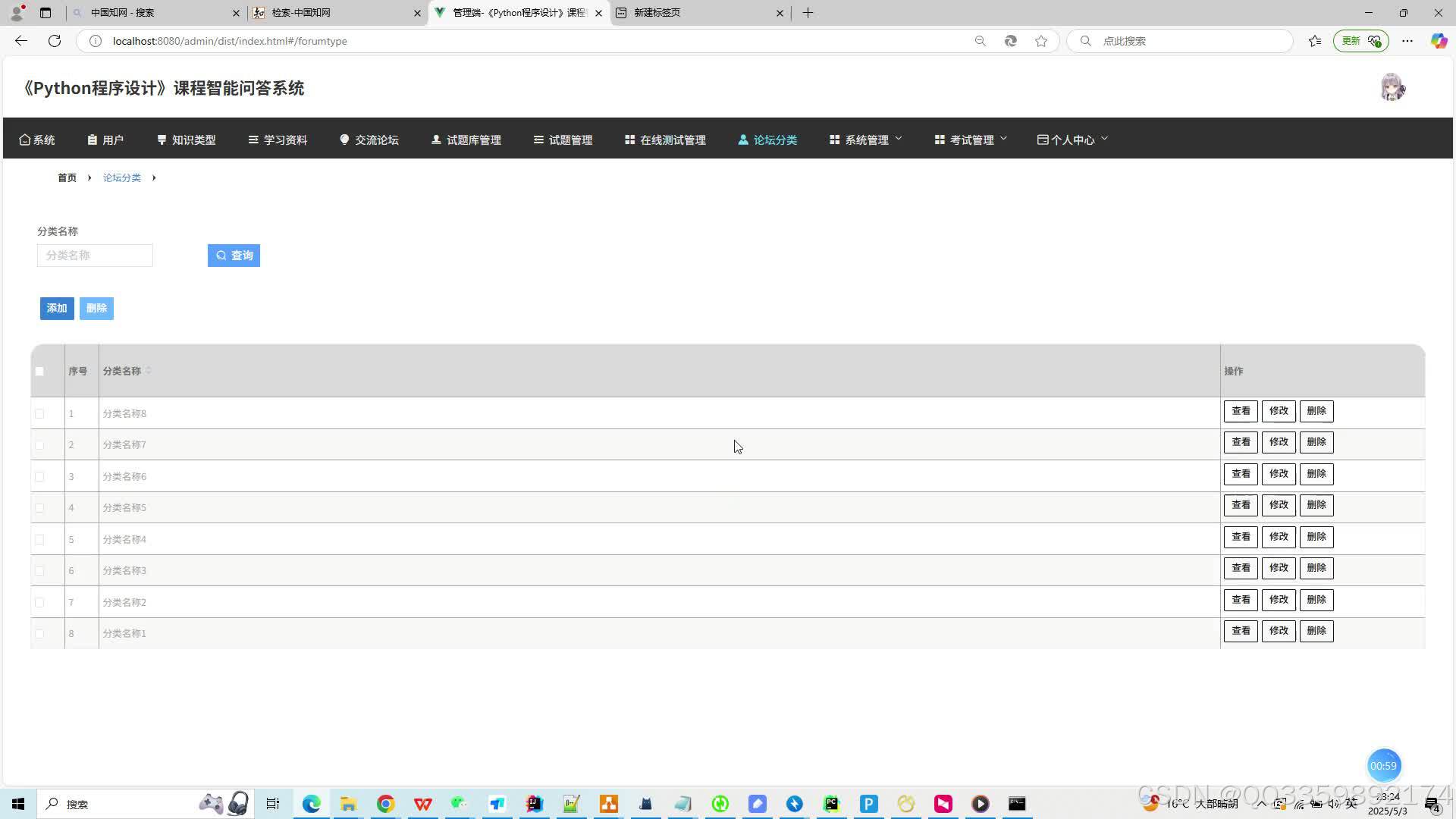Click the blue 00:59 timer bubble

1382,766
